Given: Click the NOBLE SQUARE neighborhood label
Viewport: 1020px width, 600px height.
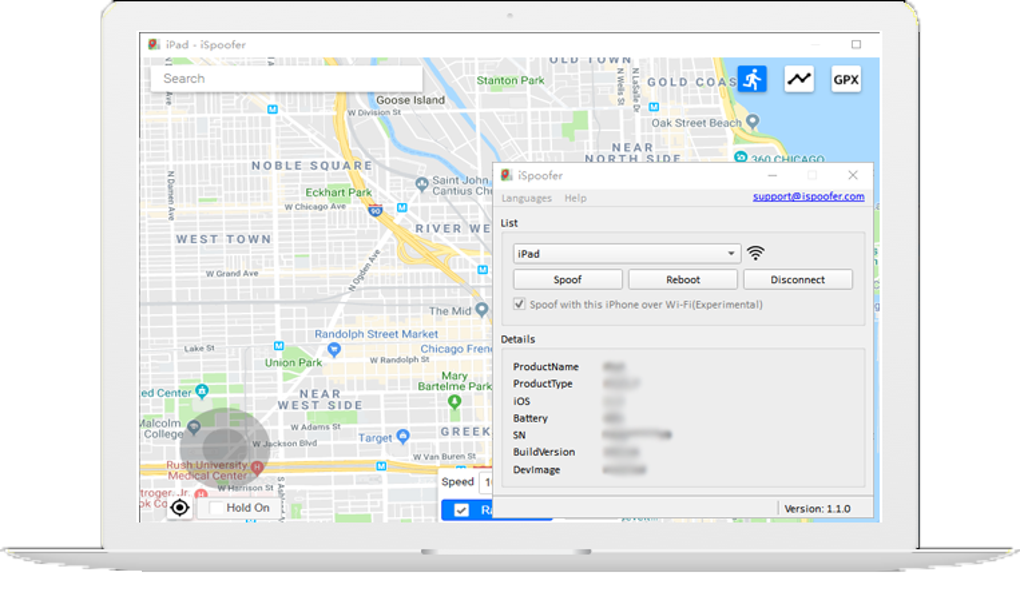Looking at the screenshot, I should [312, 165].
